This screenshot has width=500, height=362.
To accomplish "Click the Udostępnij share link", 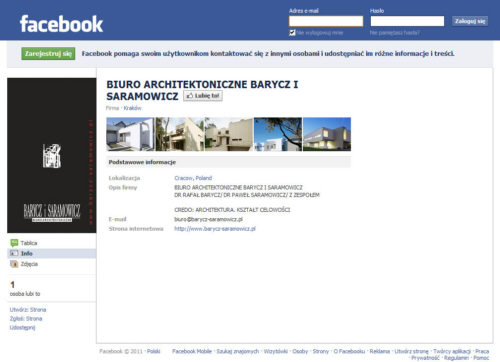I will pos(22,327).
